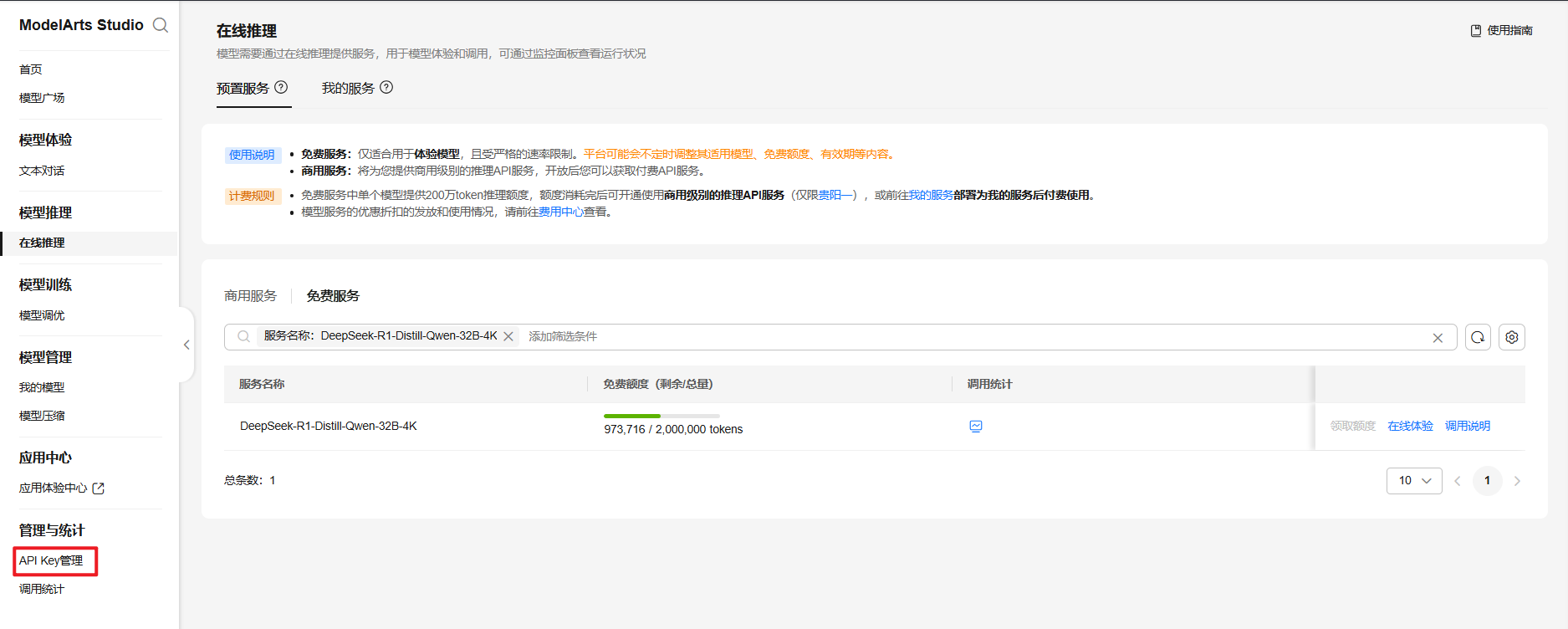Image resolution: width=1568 pixels, height=629 pixels.
Task: Open the 使用指南 guide icon
Action: [x=1476, y=31]
